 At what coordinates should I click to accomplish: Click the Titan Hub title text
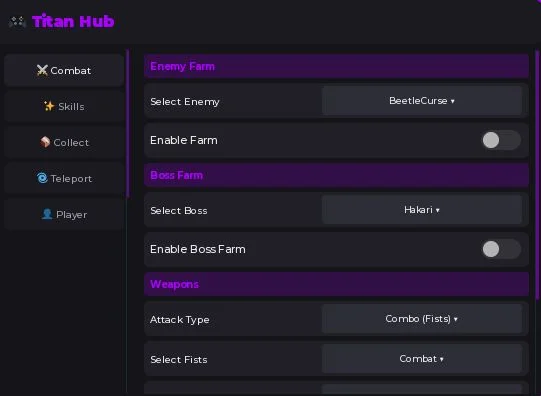coord(73,21)
